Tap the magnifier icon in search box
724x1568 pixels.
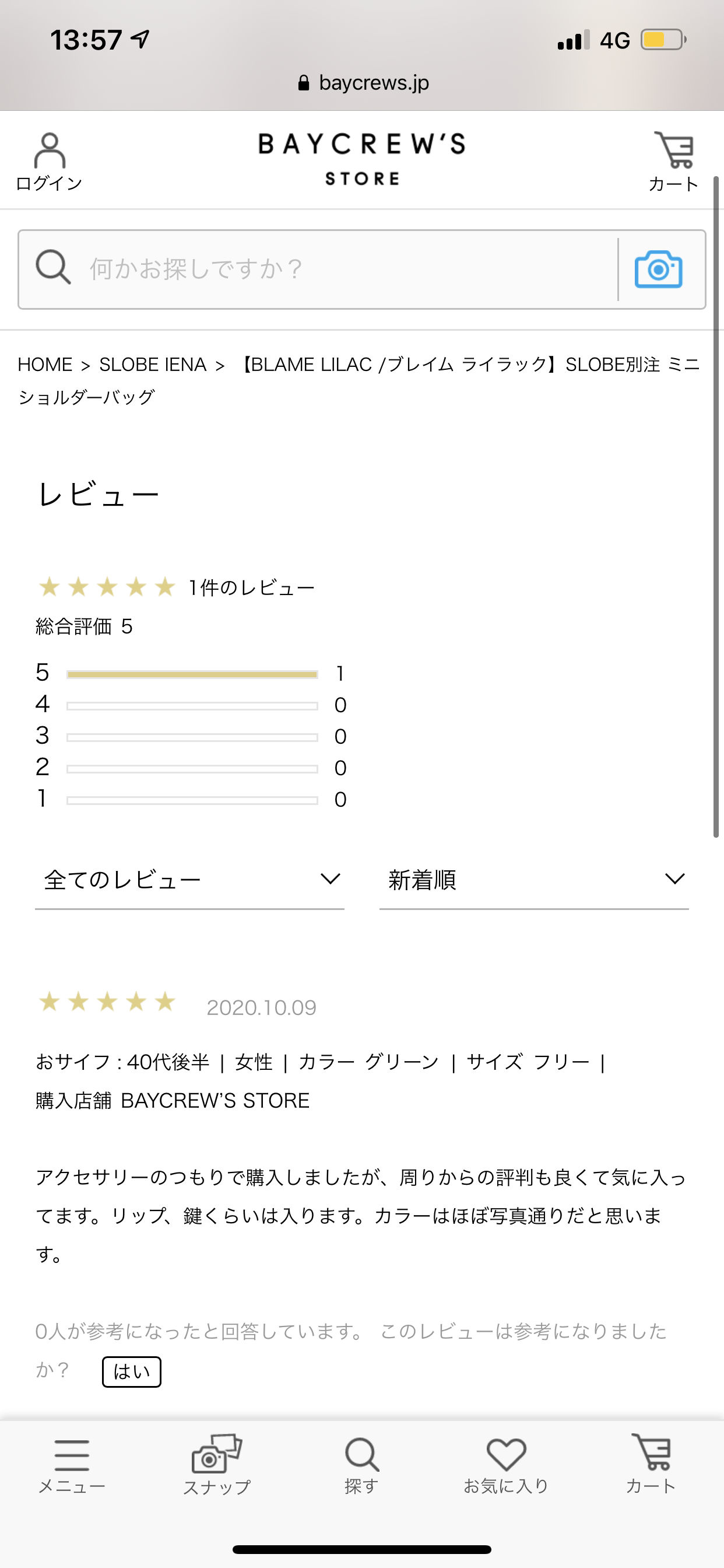point(53,267)
